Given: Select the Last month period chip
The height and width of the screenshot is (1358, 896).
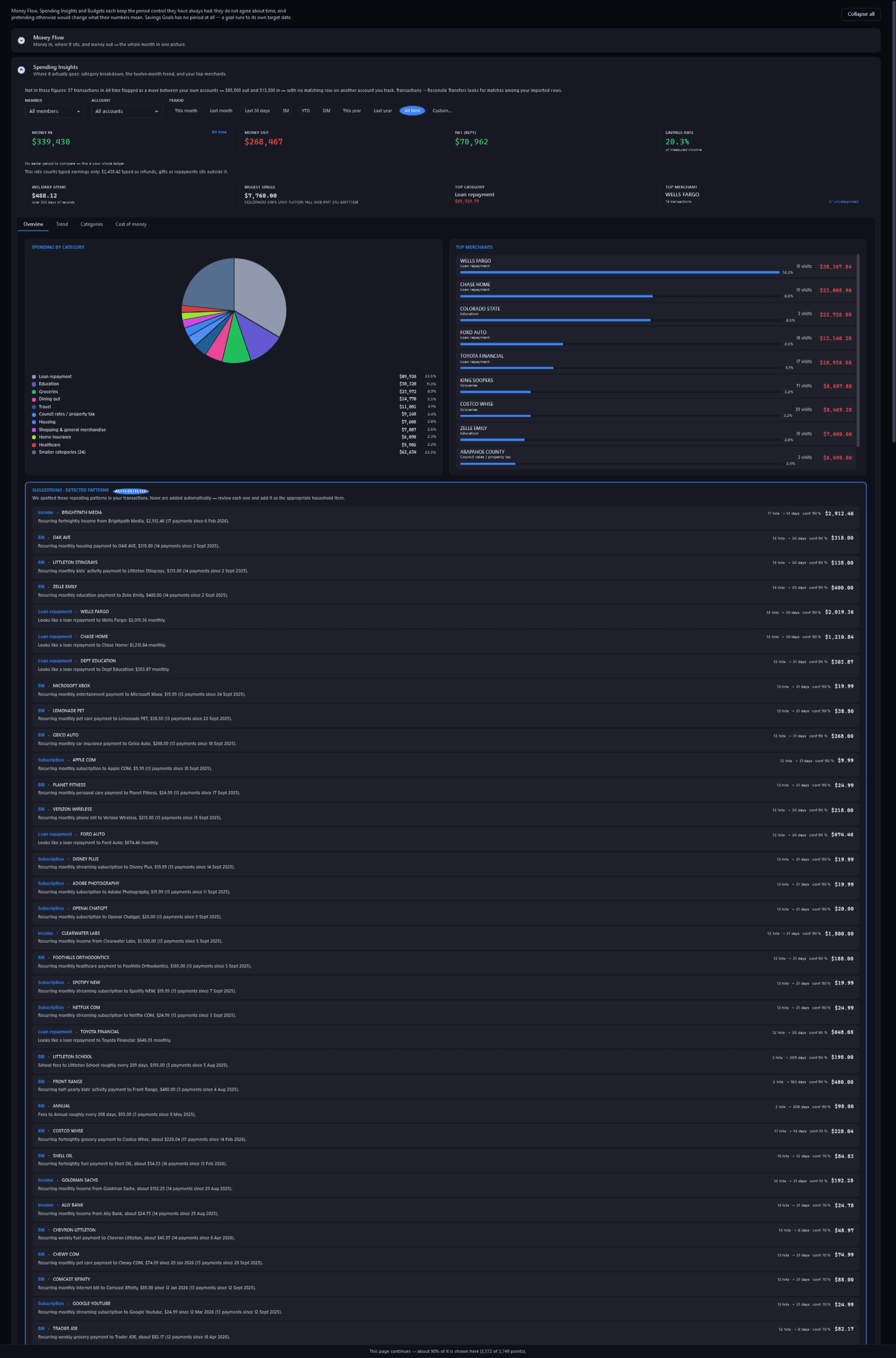Looking at the screenshot, I should (221, 111).
